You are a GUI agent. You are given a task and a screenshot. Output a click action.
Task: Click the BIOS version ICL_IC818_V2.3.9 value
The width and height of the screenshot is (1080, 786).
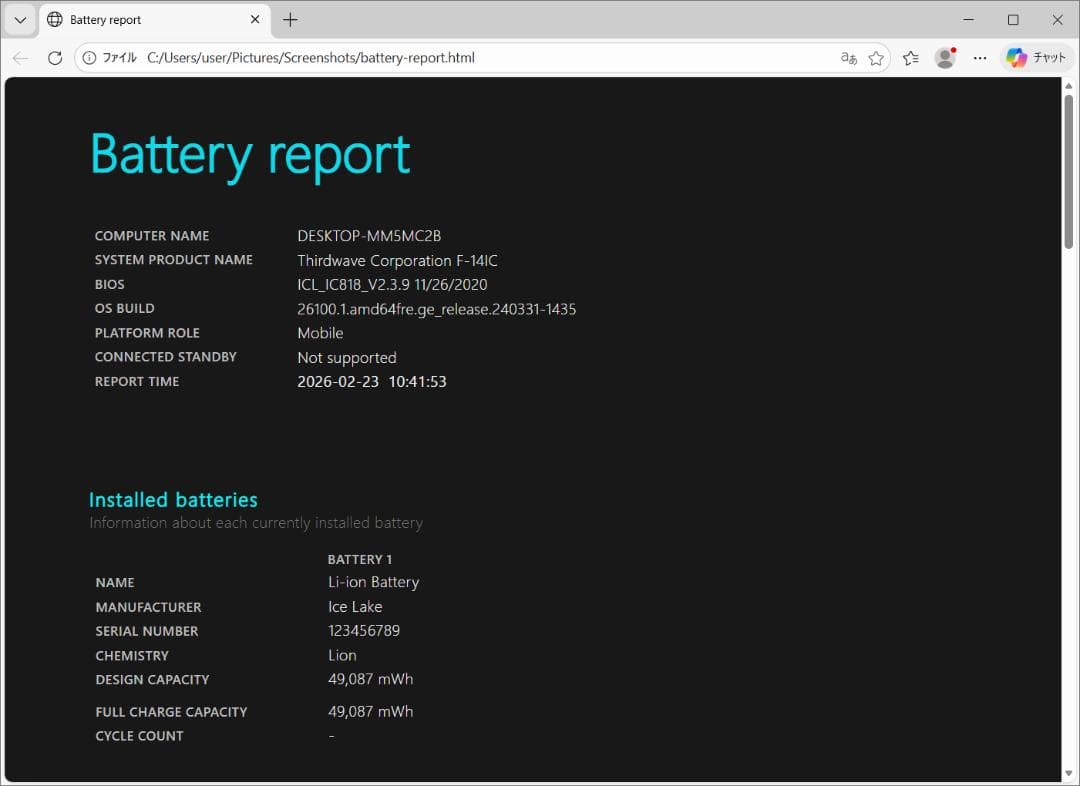click(392, 285)
